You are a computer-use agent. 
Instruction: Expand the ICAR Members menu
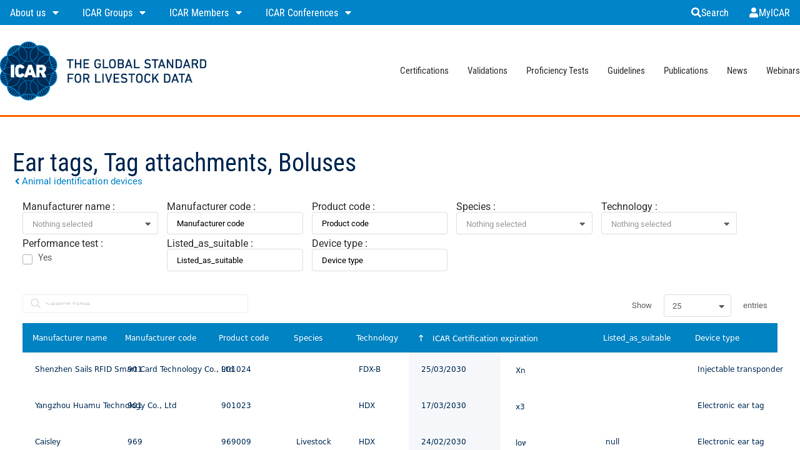coord(205,13)
